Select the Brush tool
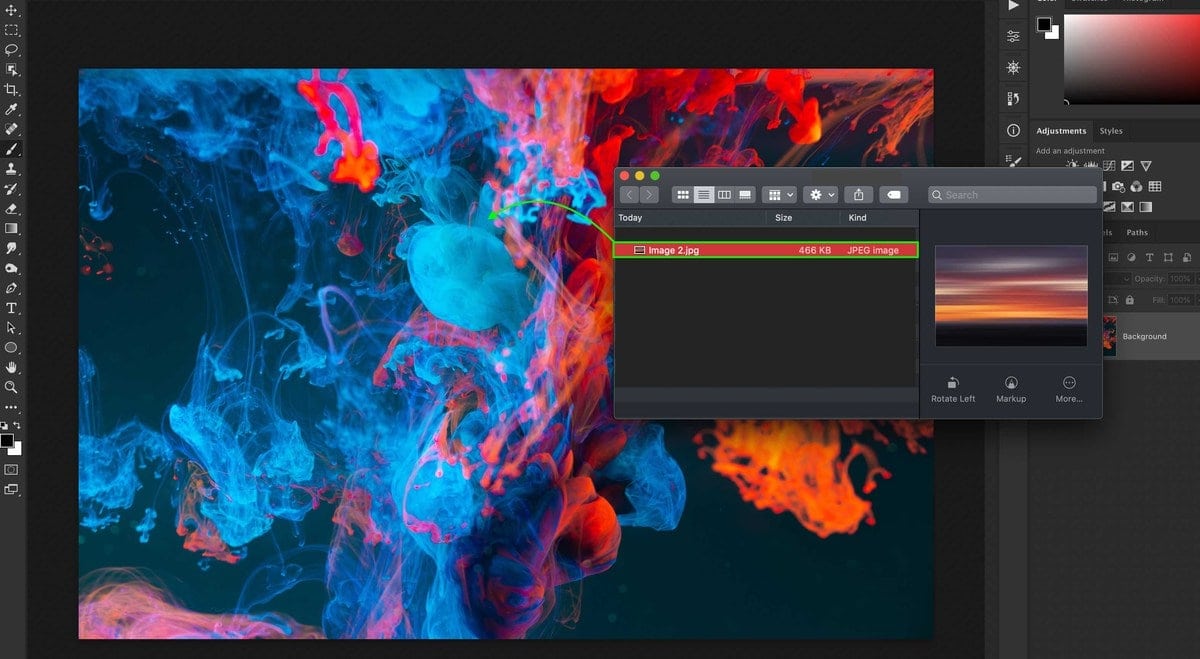Screen dimensions: 1200x659 point(12,149)
